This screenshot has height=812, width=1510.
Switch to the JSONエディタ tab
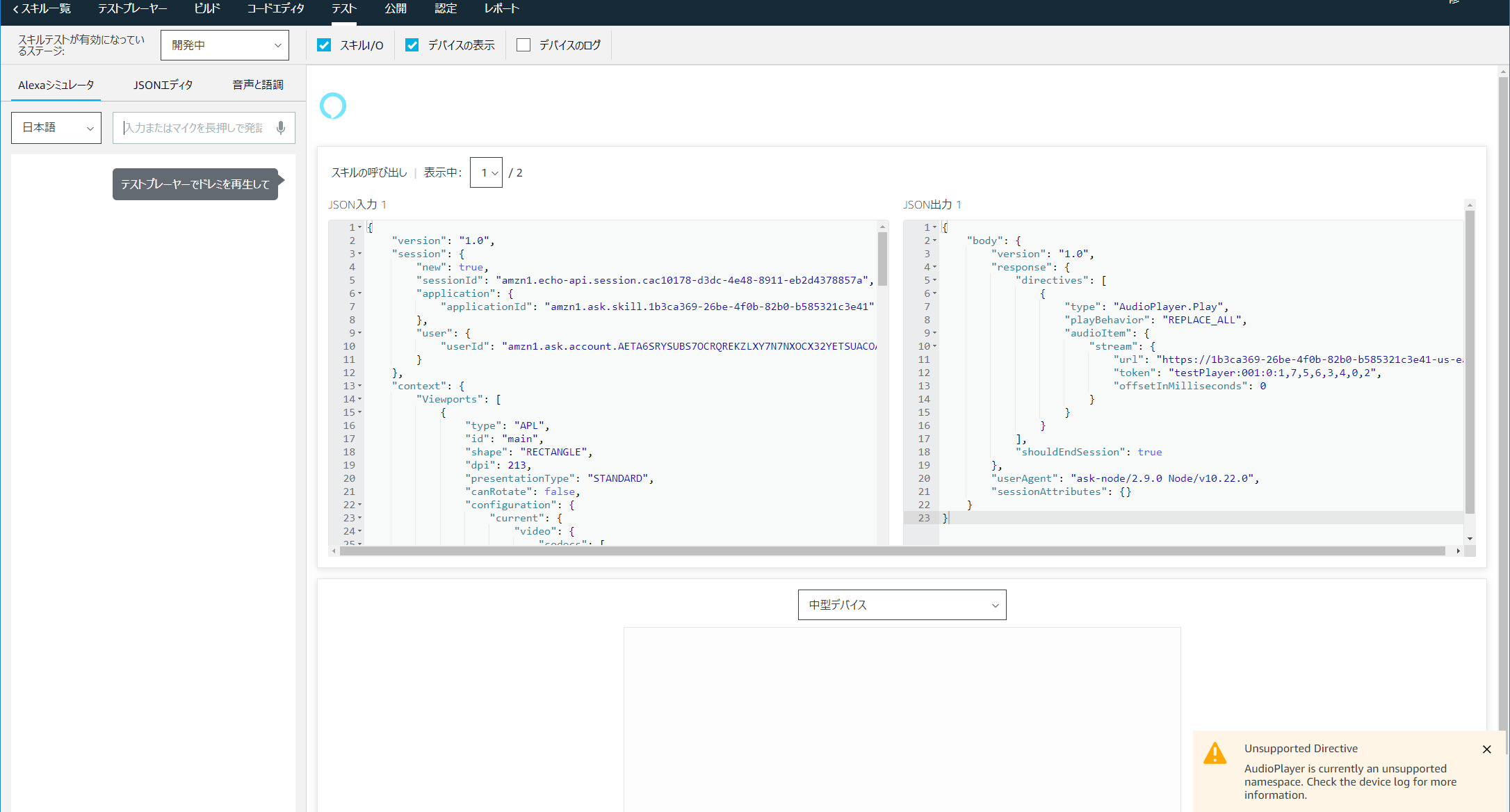pos(163,85)
